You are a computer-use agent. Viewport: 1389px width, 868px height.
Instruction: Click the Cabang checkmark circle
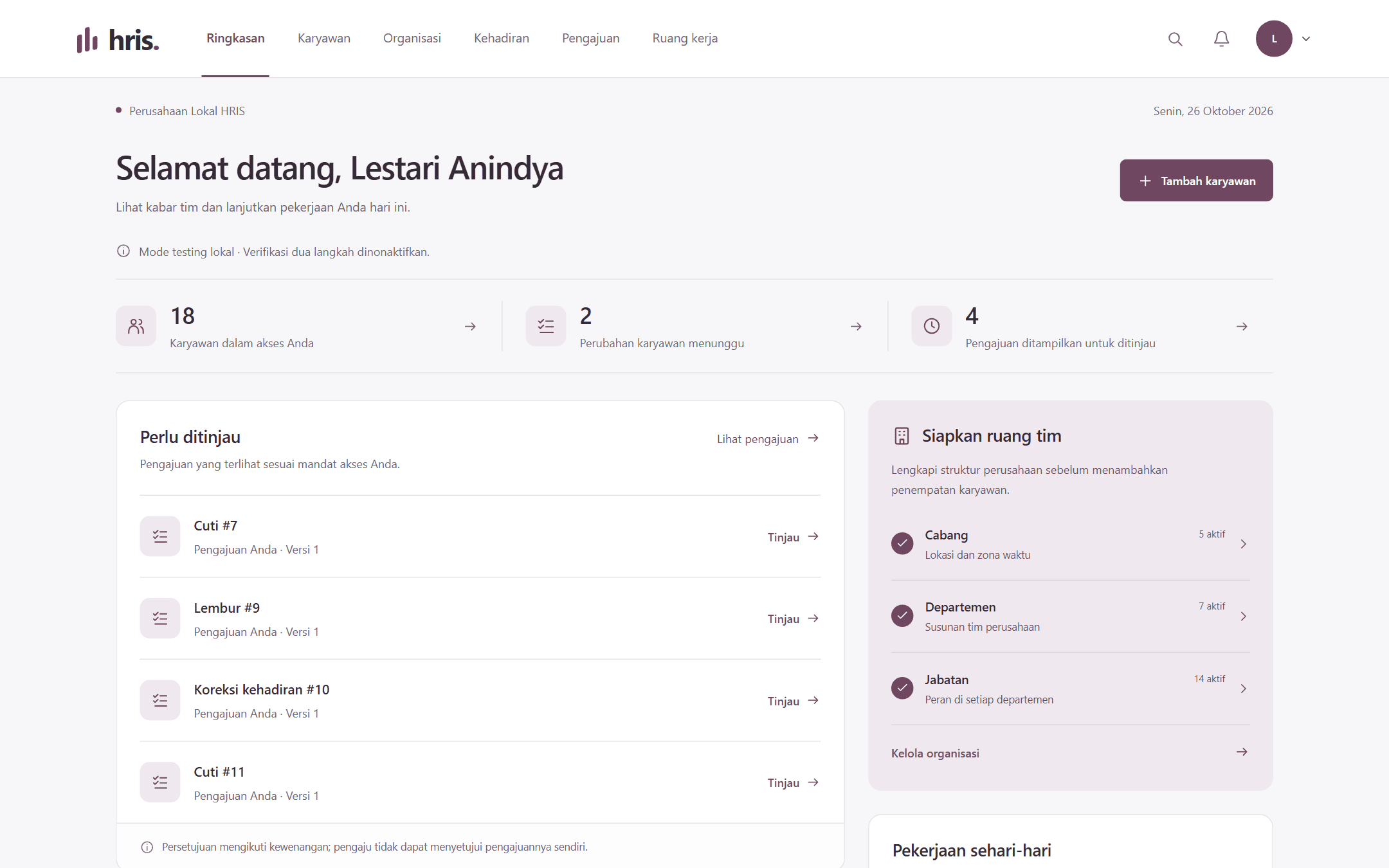(902, 543)
